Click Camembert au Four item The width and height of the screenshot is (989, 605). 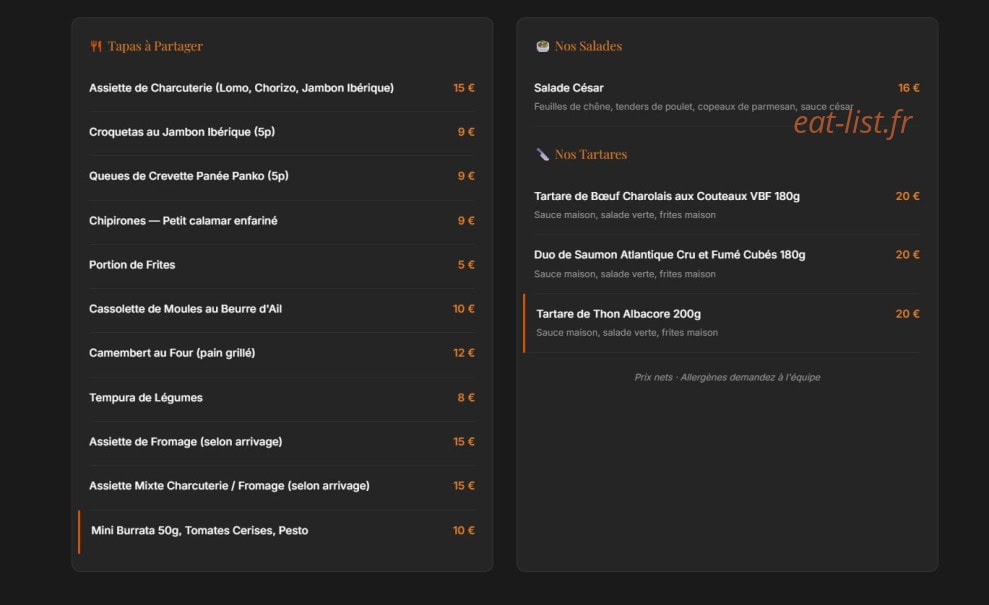pyautogui.click(x=282, y=353)
